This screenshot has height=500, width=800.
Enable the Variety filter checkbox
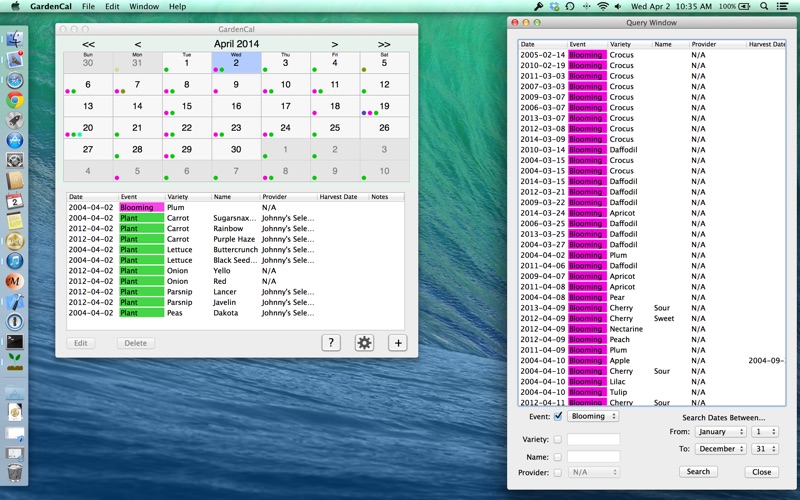point(558,439)
